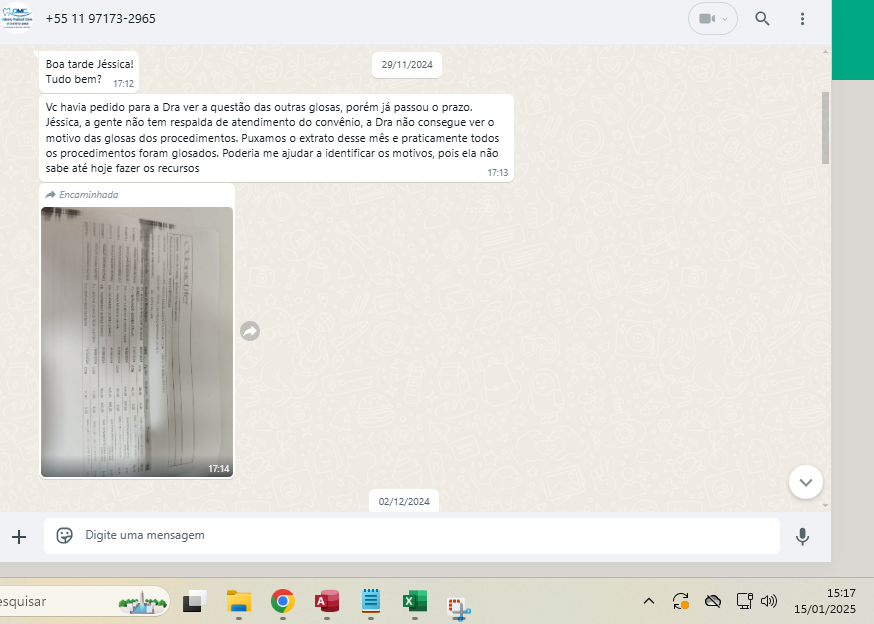Viewport: 874px width, 624px height.
Task: Open Microsoft Excel from the taskbar
Action: 415,601
